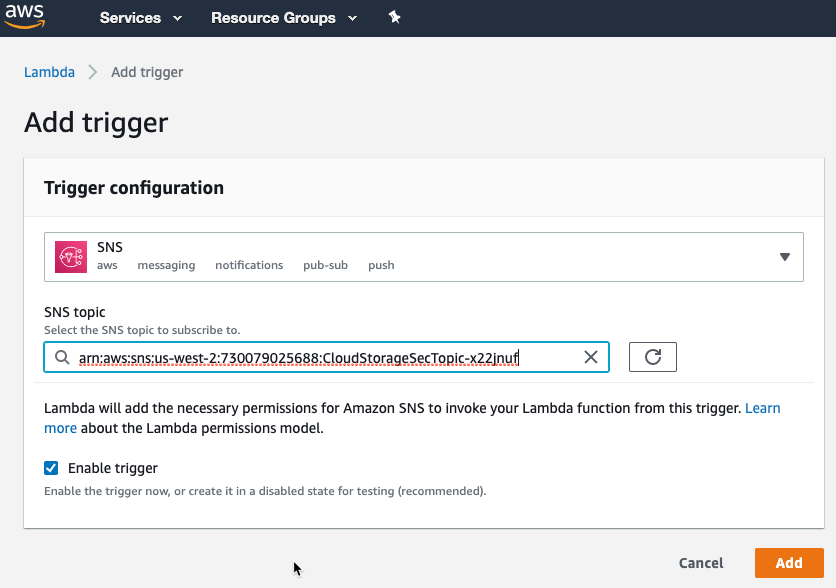Click the push tag under SNS
This screenshot has width=836, height=588.
click(x=381, y=265)
